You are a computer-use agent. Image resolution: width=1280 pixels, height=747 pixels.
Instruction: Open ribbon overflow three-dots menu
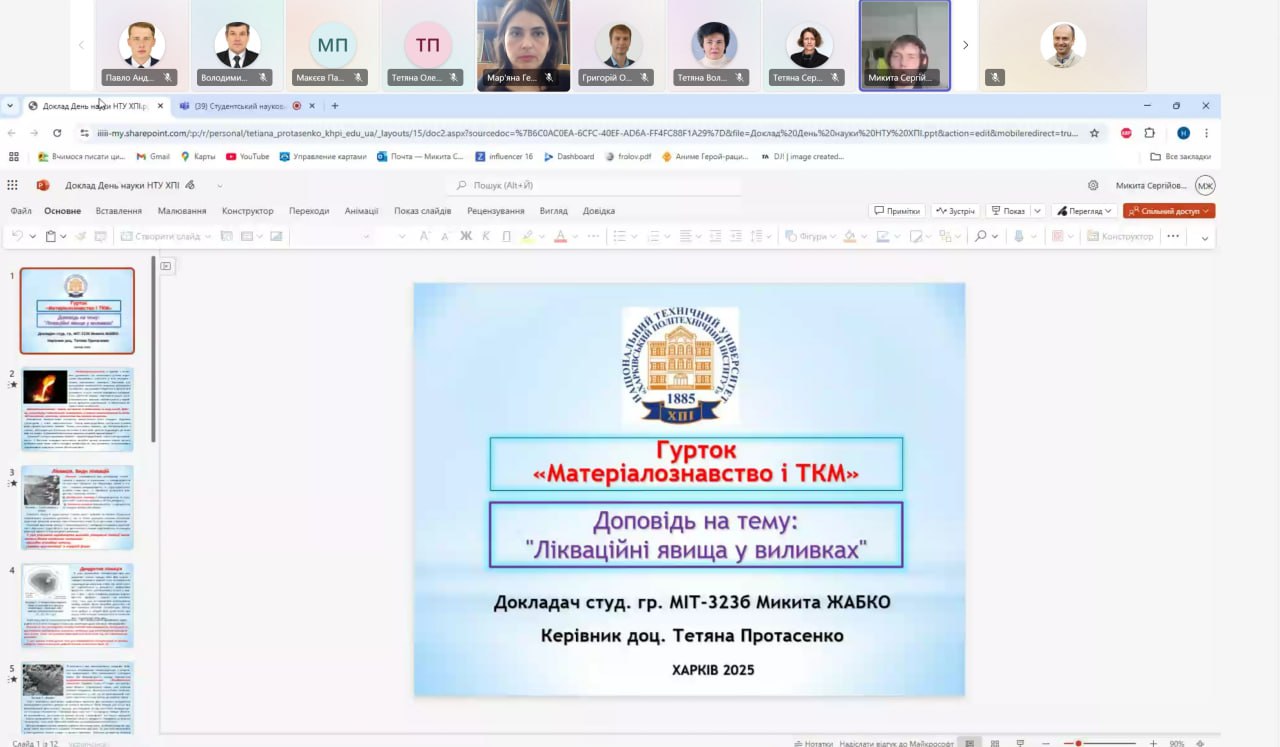tap(1173, 236)
